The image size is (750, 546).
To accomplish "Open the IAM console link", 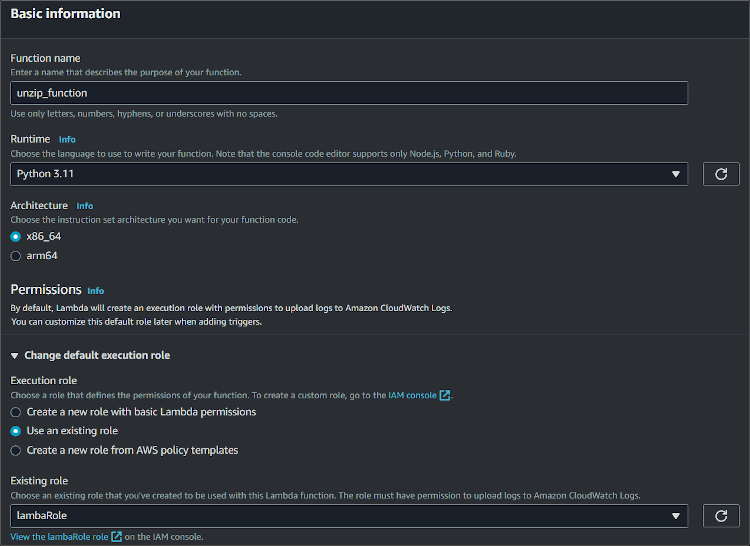I will pyautogui.click(x=412, y=396).
